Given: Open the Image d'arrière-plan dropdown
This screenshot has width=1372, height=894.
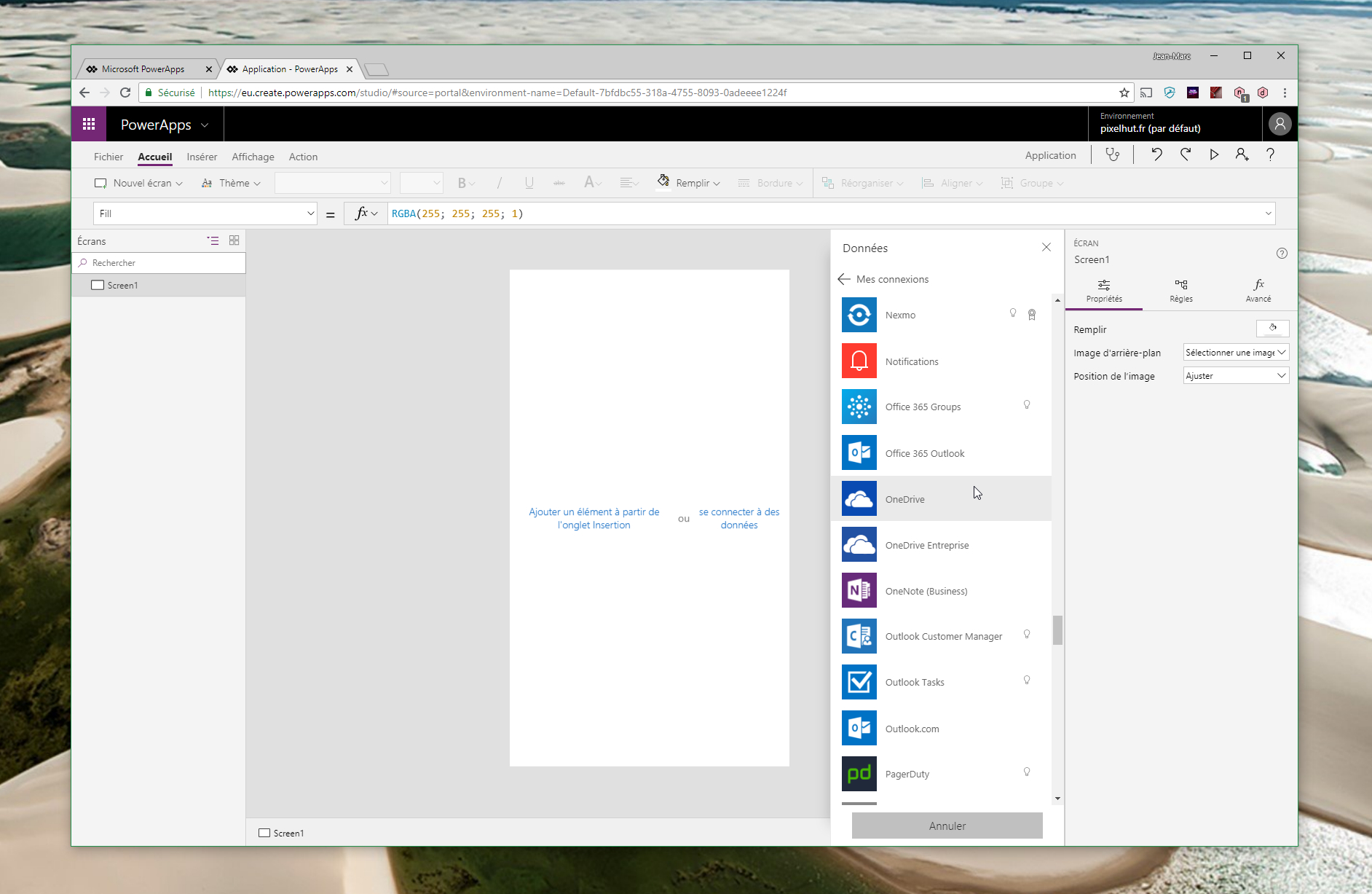Looking at the screenshot, I should 1236,353.
